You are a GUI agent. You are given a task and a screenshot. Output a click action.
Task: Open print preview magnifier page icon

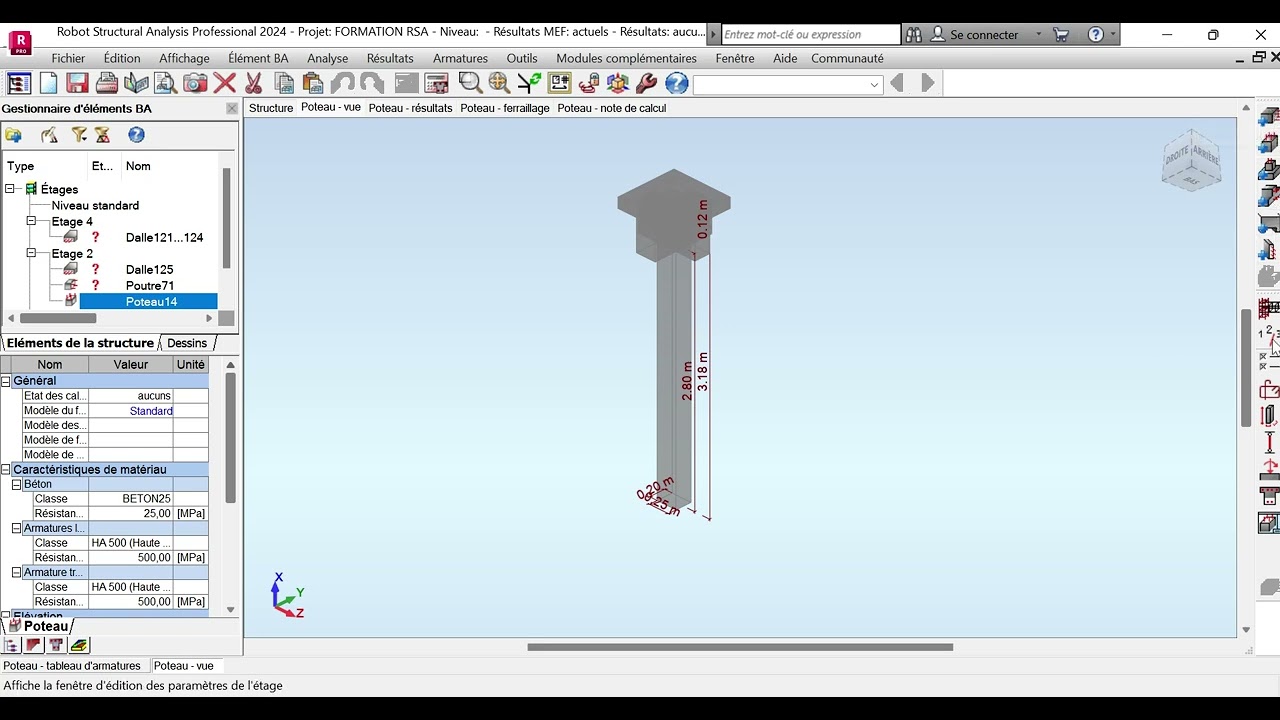165,83
